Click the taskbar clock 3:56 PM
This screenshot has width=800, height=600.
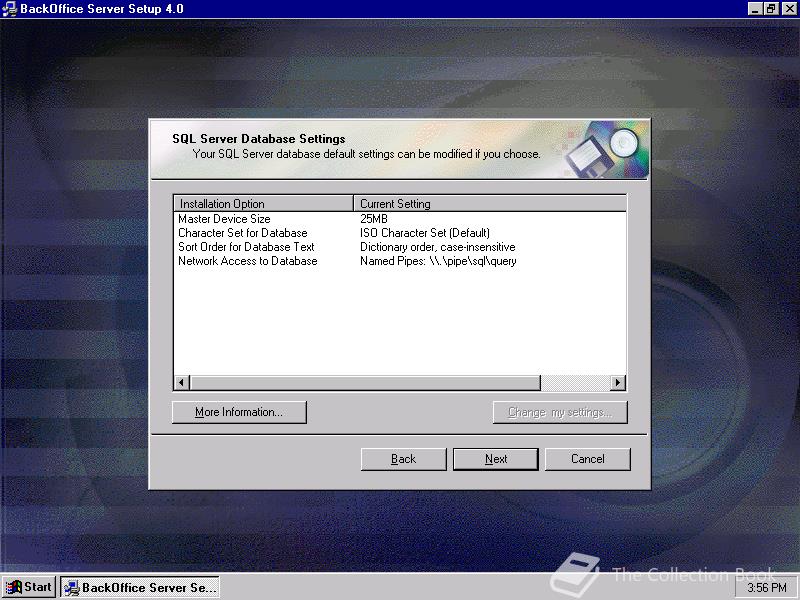tap(767, 588)
